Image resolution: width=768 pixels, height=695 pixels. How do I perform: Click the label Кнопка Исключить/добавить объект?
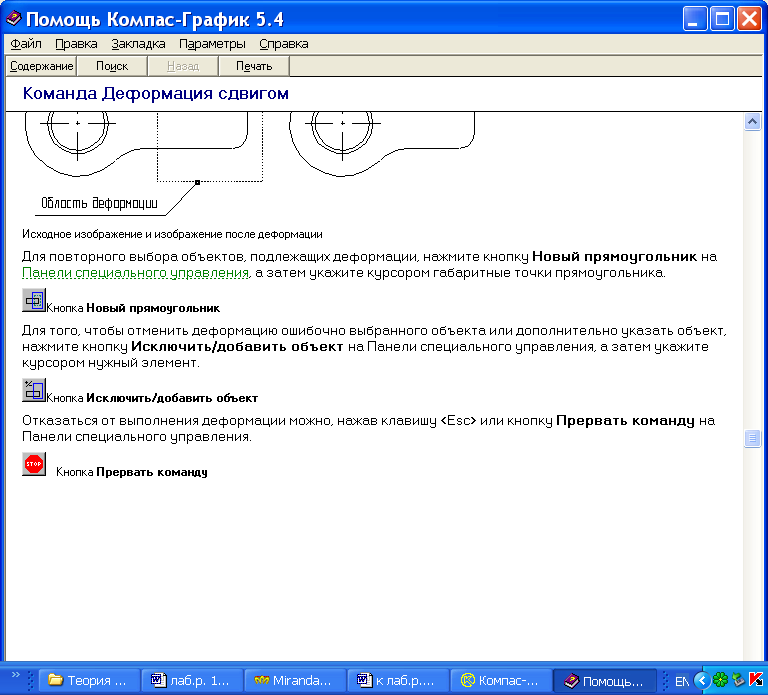152,398
